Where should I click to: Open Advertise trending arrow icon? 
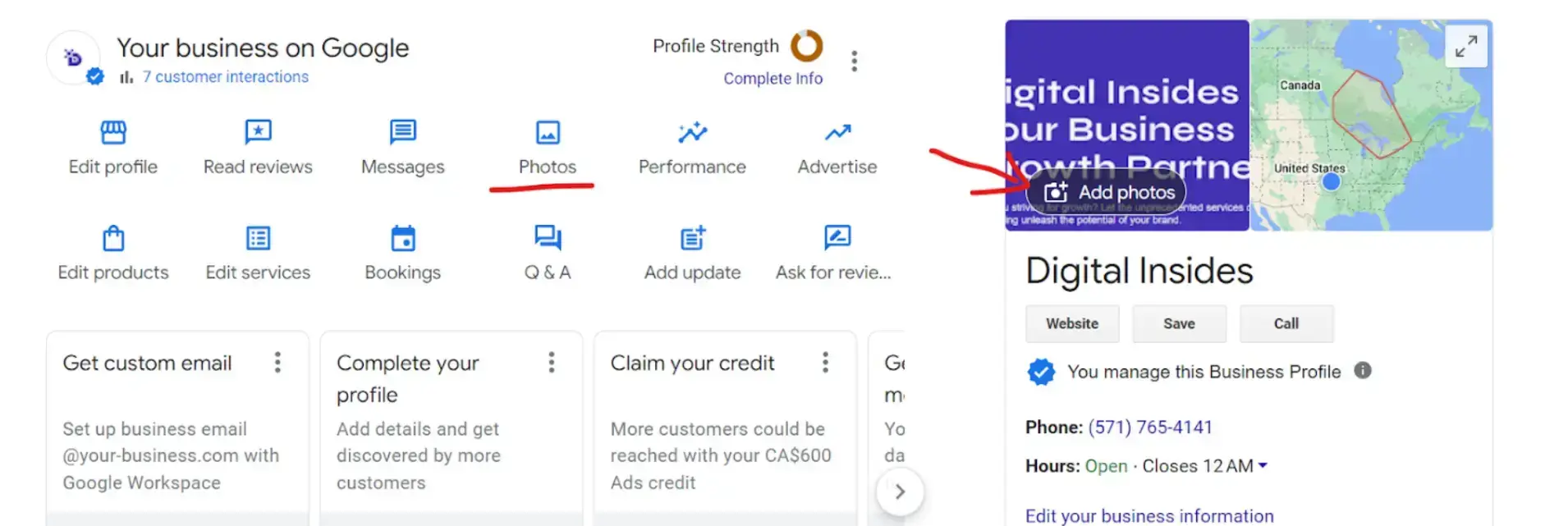(x=837, y=132)
